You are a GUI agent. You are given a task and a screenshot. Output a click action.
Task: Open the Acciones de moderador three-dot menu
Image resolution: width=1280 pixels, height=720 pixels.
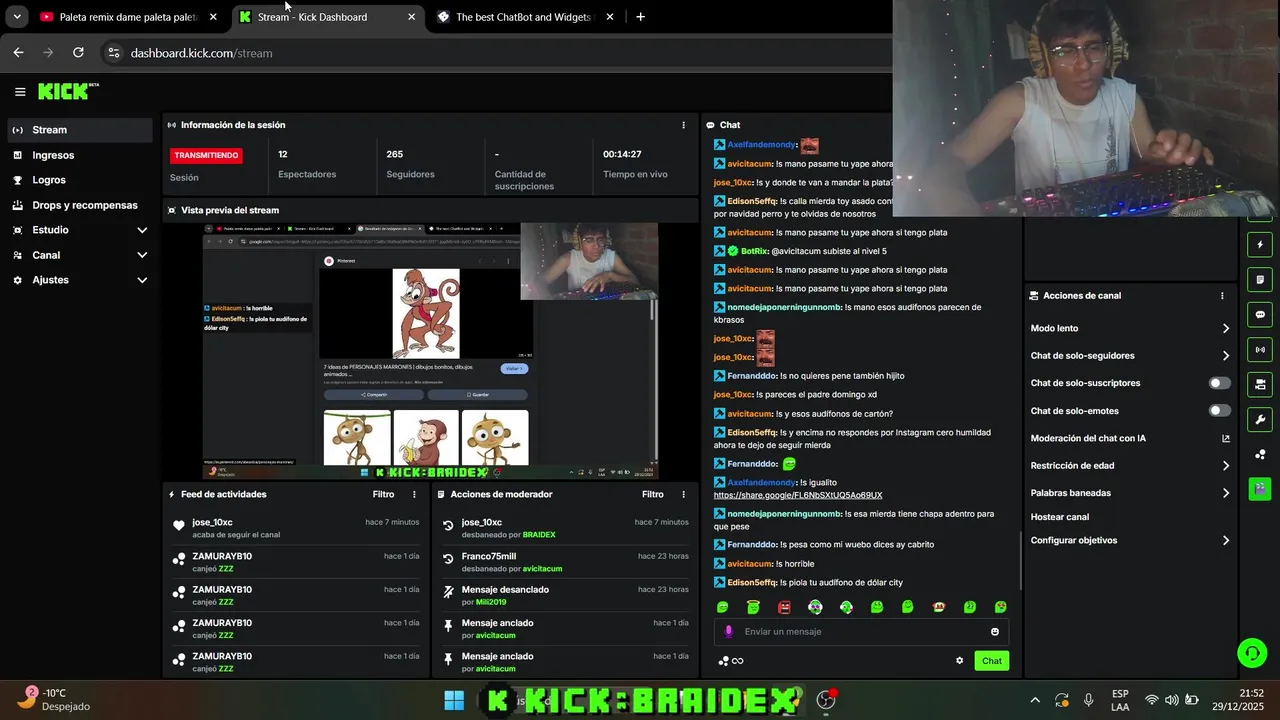pos(684,494)
